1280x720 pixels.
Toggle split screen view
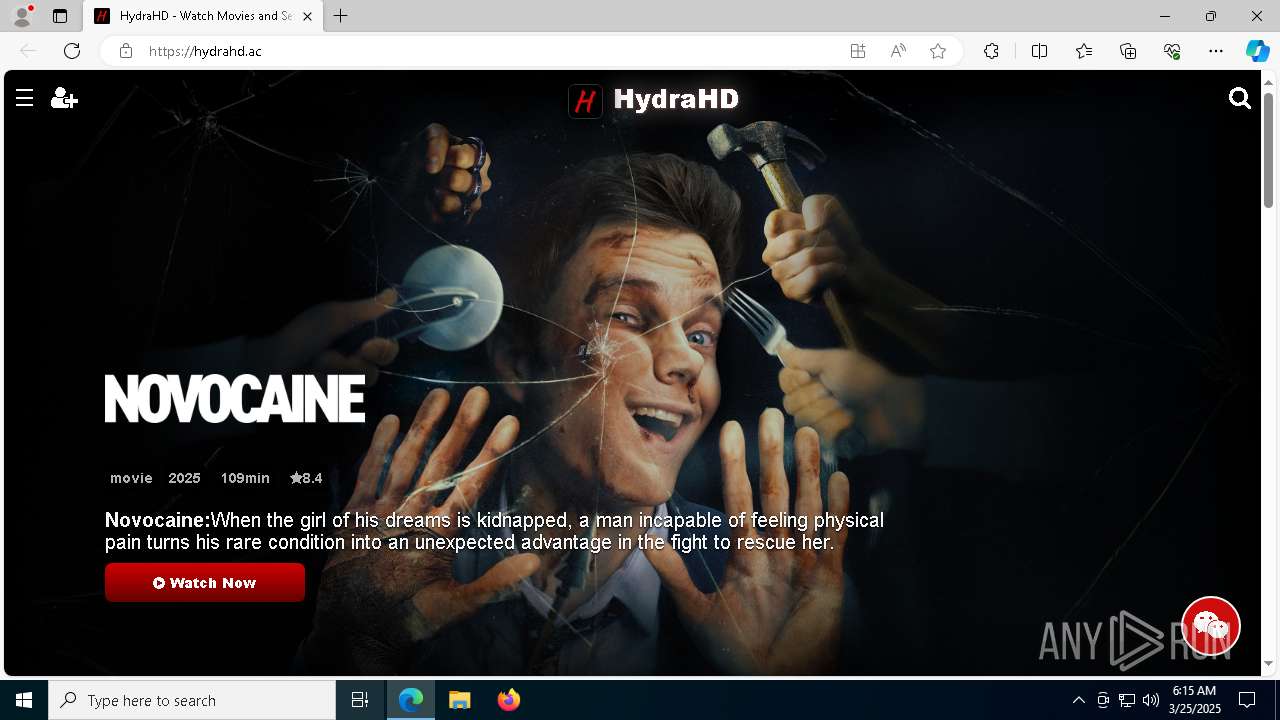1039,51
